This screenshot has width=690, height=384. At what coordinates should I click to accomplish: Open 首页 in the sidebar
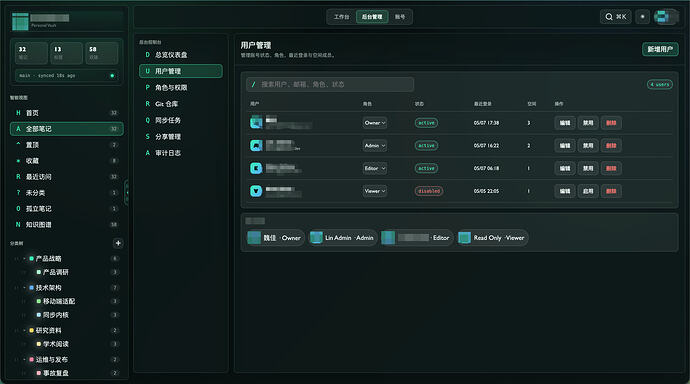point(66,113)
